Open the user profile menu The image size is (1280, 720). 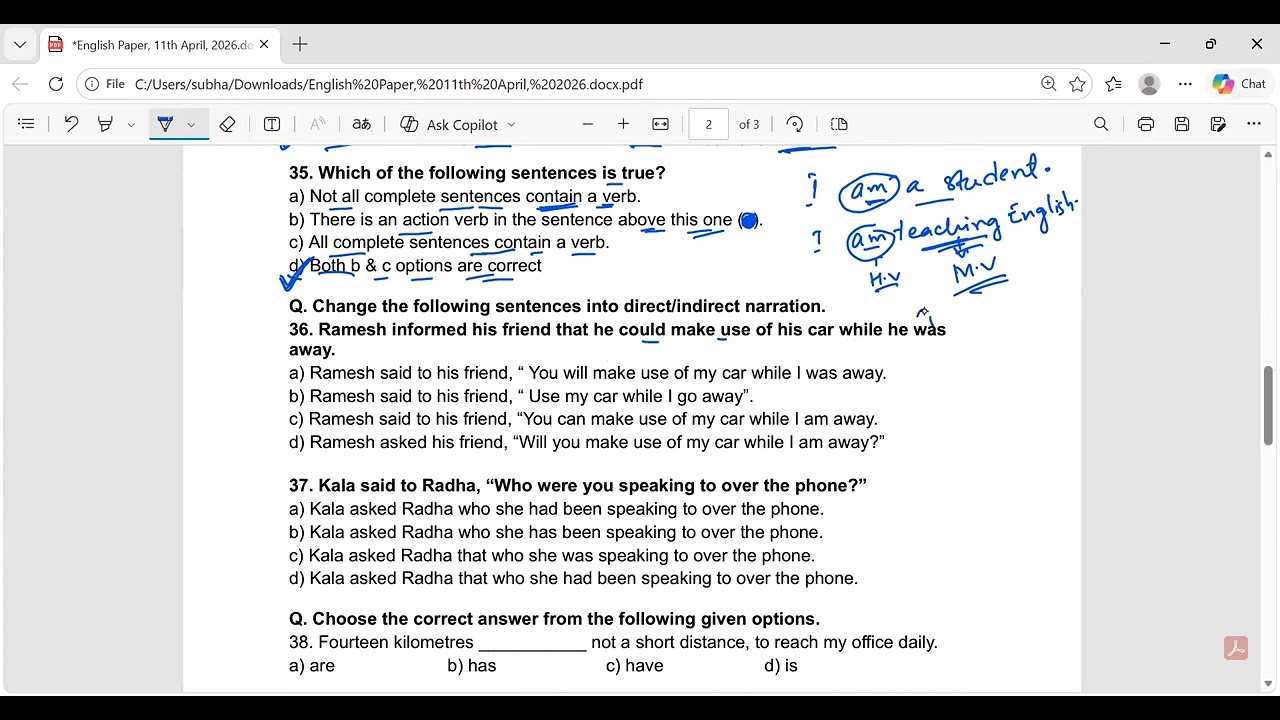pos(1149,84)
